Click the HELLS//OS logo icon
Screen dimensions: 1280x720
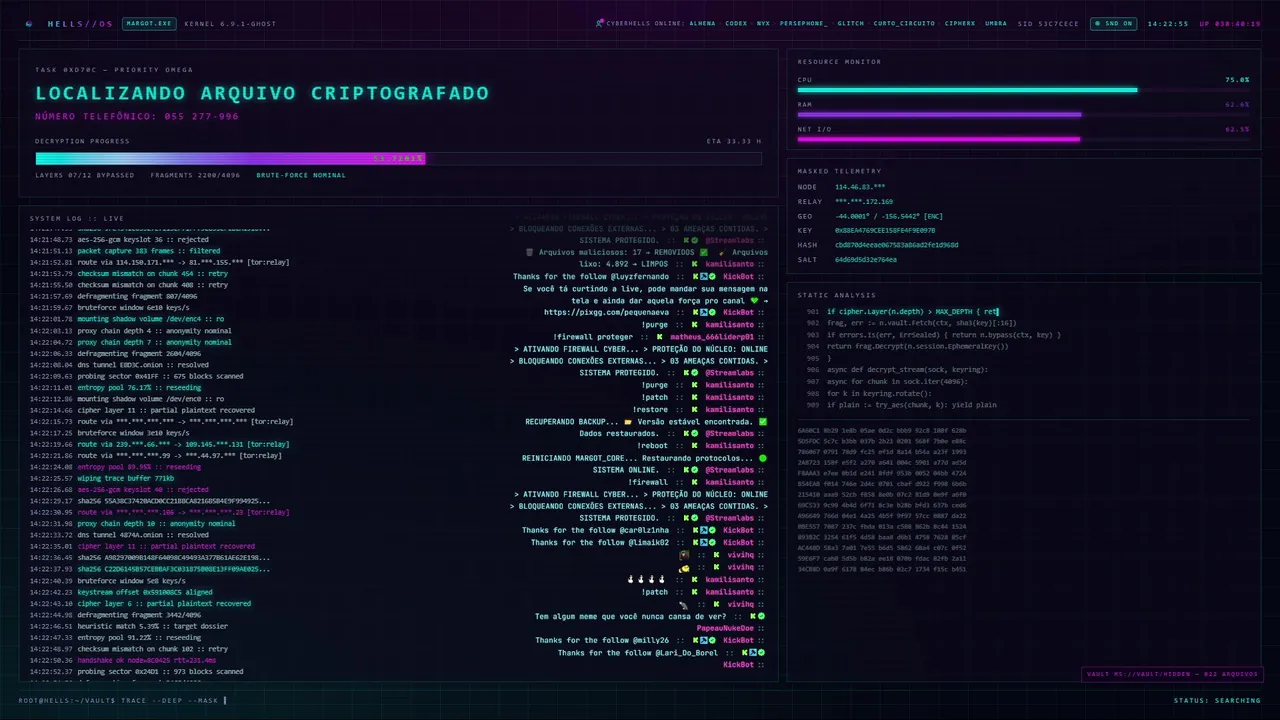[29, 23]
